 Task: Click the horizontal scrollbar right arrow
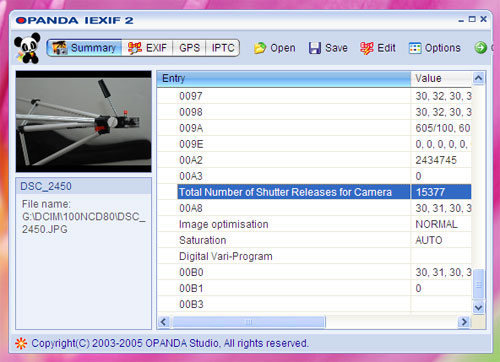pyautogui.click(x=464, y=322)
